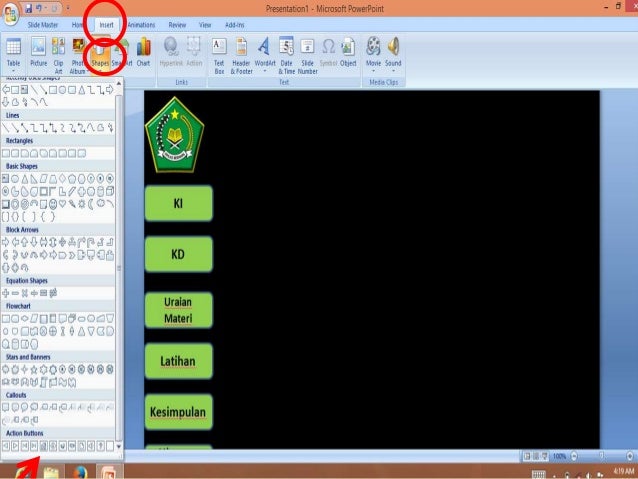Click the Uraian Materi slide button
This screenshot has width=638, height=479.
coord(179,310)
